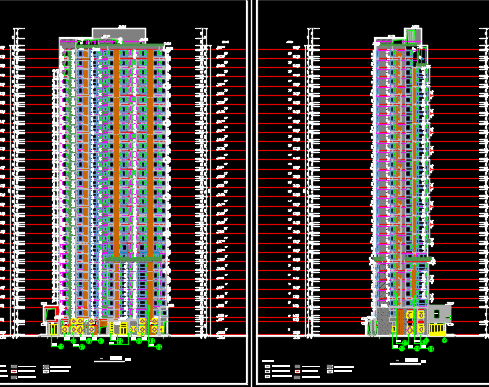
Task: Click the isolated rightmost green grid bubble, right elevation
Action: [444, 340]
